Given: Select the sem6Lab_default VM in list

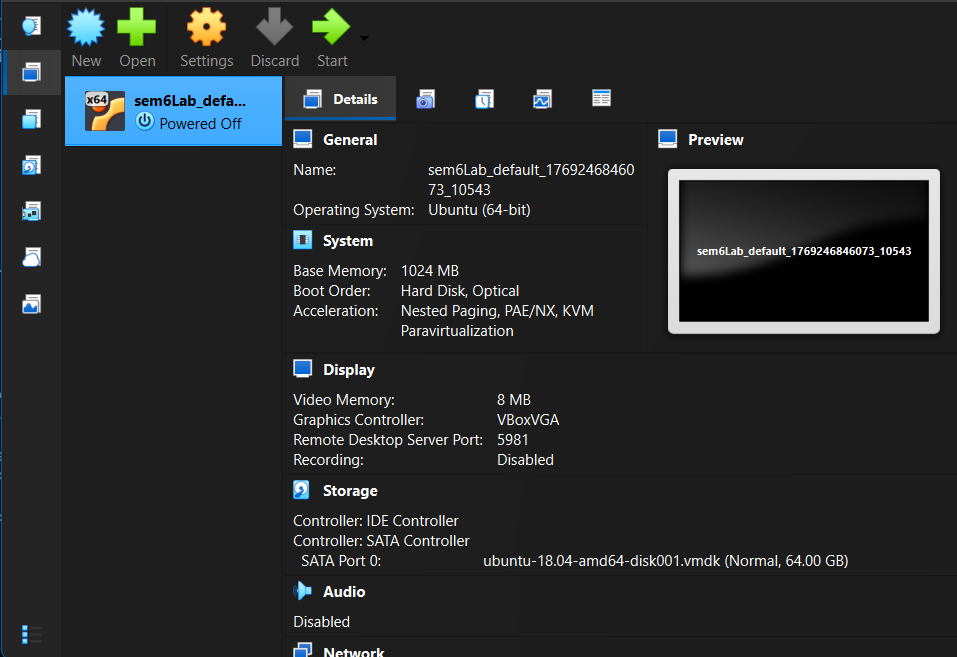Looking at the screenshot, I should tap(173, 111).
